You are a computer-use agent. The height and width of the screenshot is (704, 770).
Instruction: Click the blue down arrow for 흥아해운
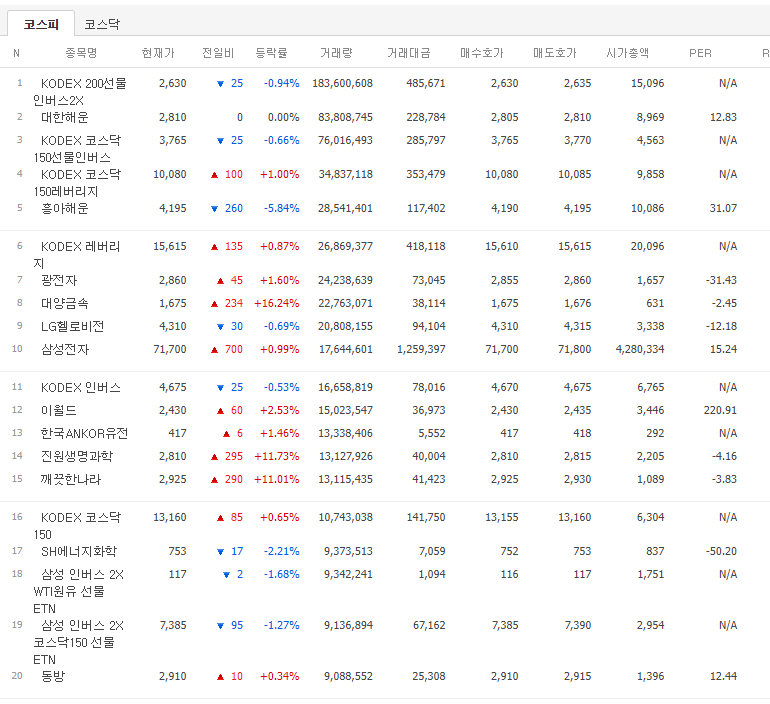point(214,209)
